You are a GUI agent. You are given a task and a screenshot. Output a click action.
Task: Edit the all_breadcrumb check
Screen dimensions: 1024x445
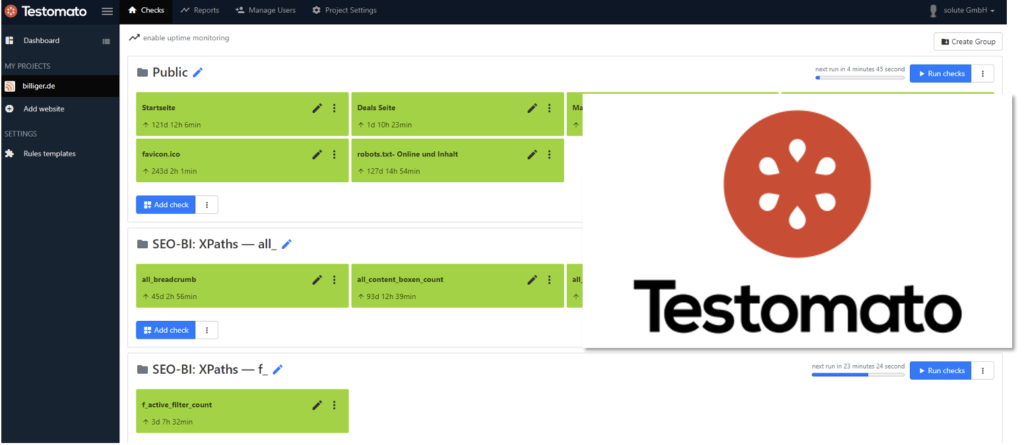coord(317,280)
